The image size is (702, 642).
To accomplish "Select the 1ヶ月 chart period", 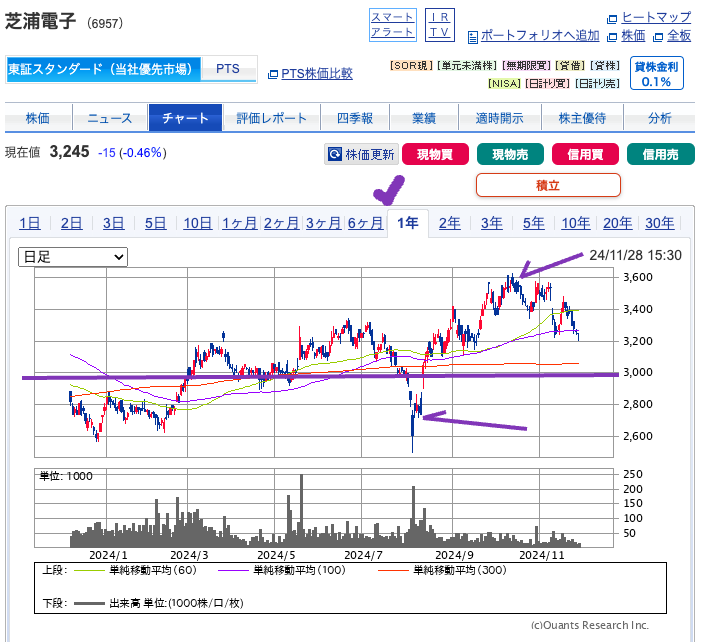I will pyautogui.click(x=240, y=223).
